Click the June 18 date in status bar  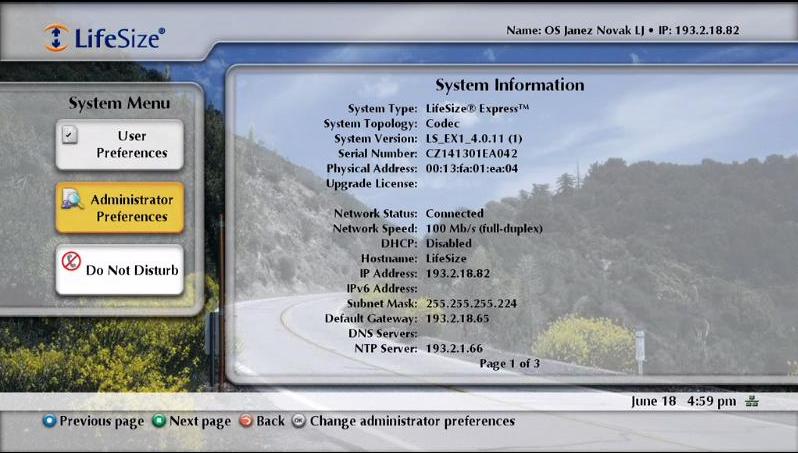coord(653,401)
